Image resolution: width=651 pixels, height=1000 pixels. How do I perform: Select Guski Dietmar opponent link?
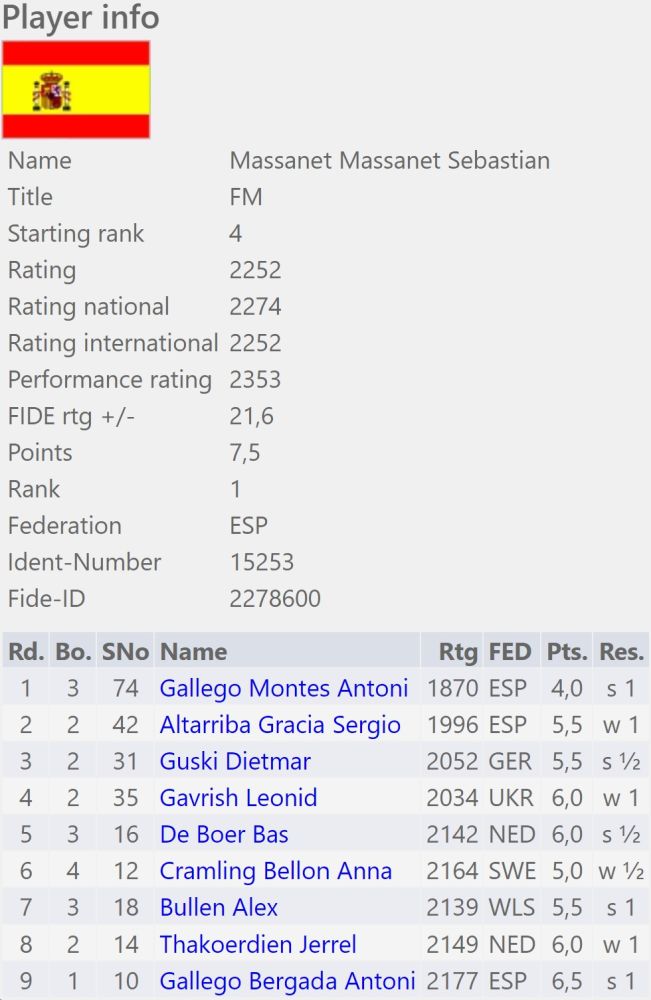point(235,761)
